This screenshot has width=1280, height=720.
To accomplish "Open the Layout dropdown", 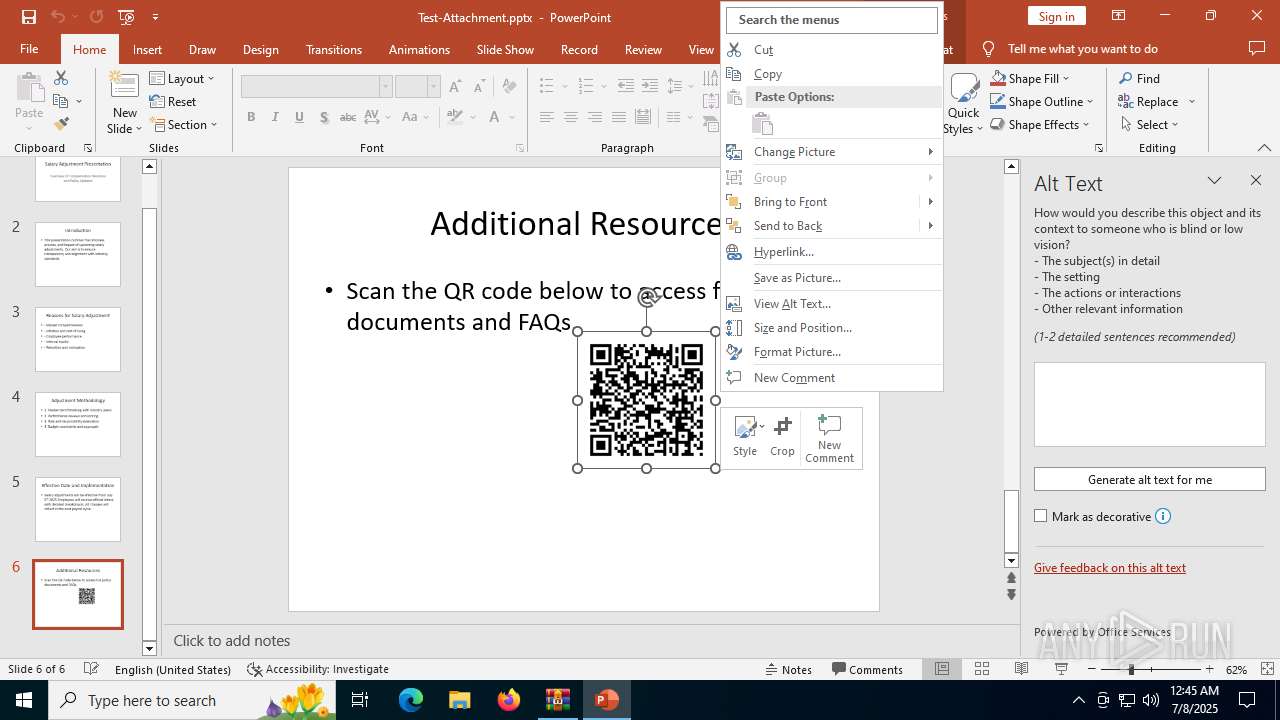I will click(183, 78).
